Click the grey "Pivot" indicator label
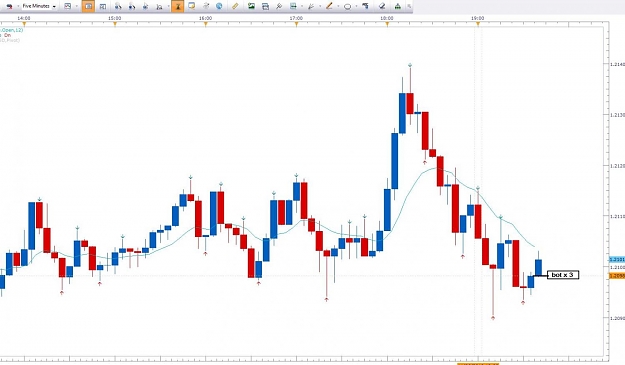 [10, 40]
